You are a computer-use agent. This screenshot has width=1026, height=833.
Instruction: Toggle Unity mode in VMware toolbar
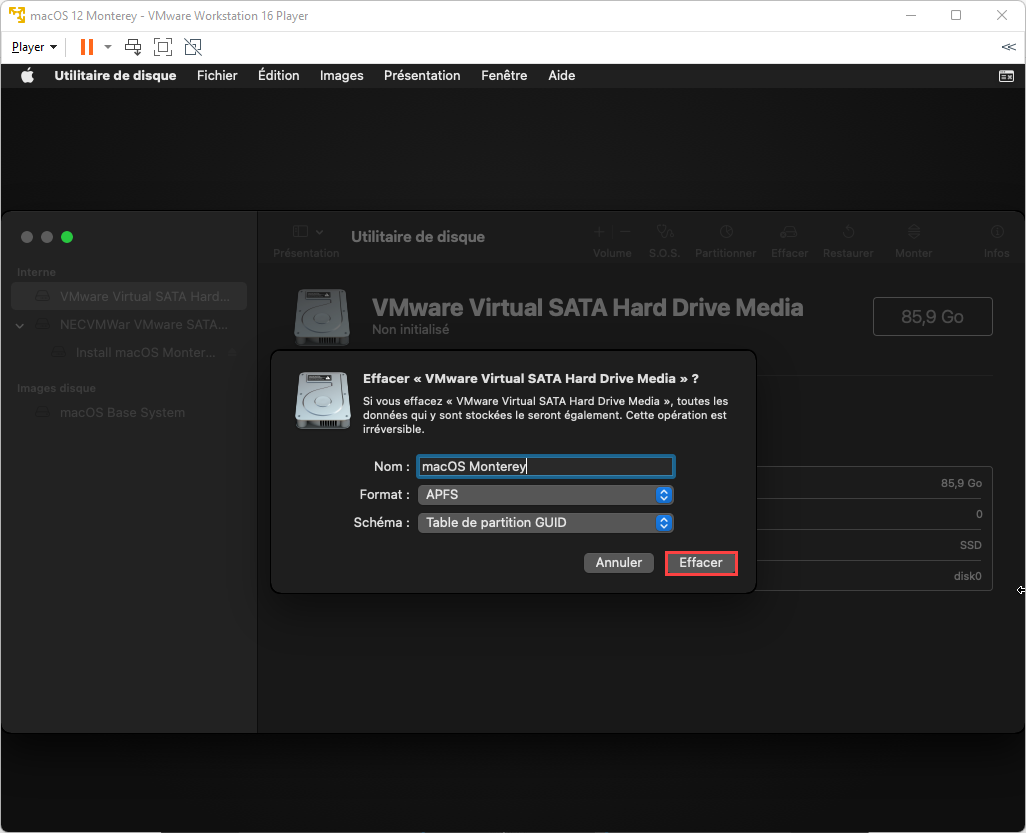click(193, 47)
